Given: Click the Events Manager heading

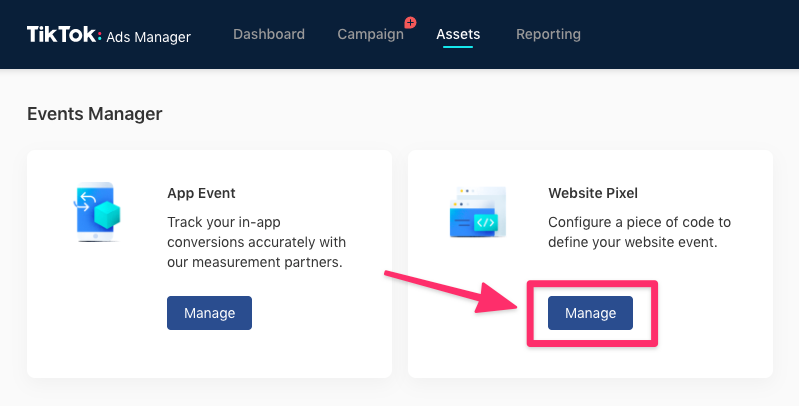Looking at the screenshot, I should click(x=94, y=114).
